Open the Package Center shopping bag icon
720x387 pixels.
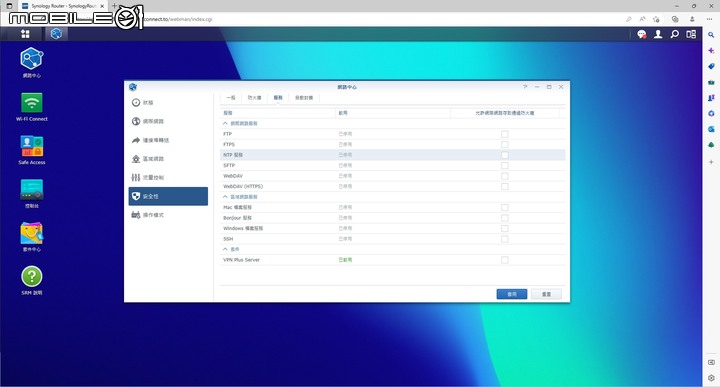(32, 233)
